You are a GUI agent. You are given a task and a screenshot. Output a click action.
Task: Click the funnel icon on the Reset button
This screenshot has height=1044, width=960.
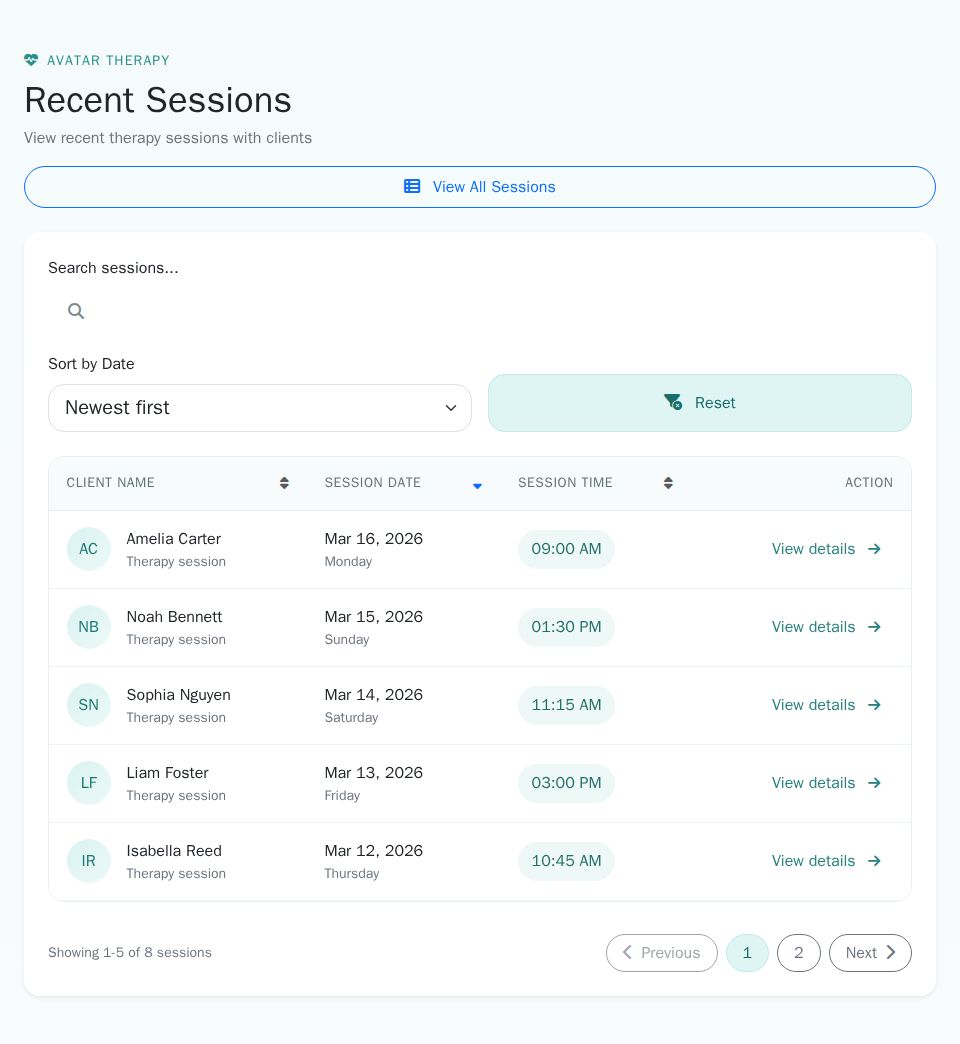pyautogui.click(x=673, y=402)
